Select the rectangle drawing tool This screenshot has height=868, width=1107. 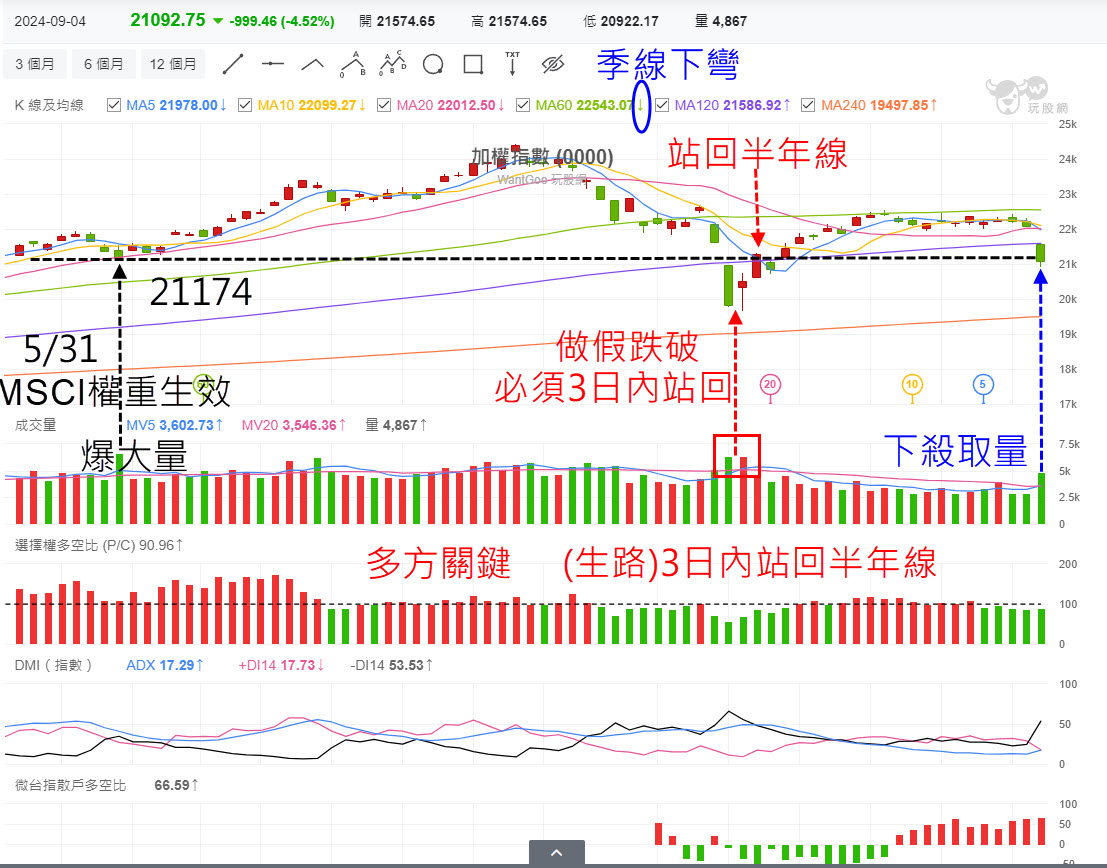tap(473, 64)
